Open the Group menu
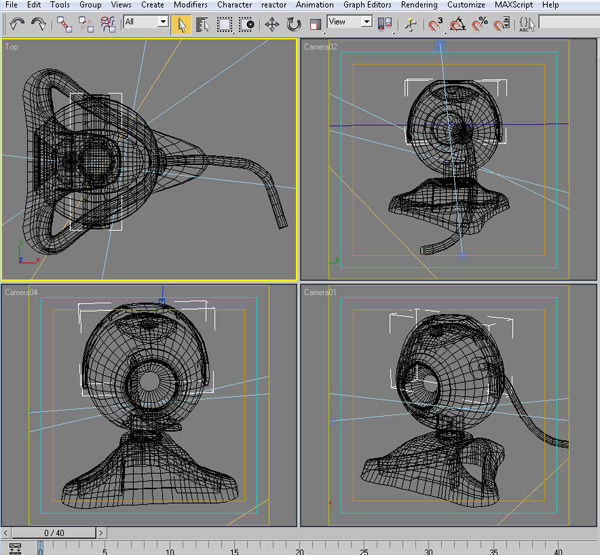 [90, 5]
